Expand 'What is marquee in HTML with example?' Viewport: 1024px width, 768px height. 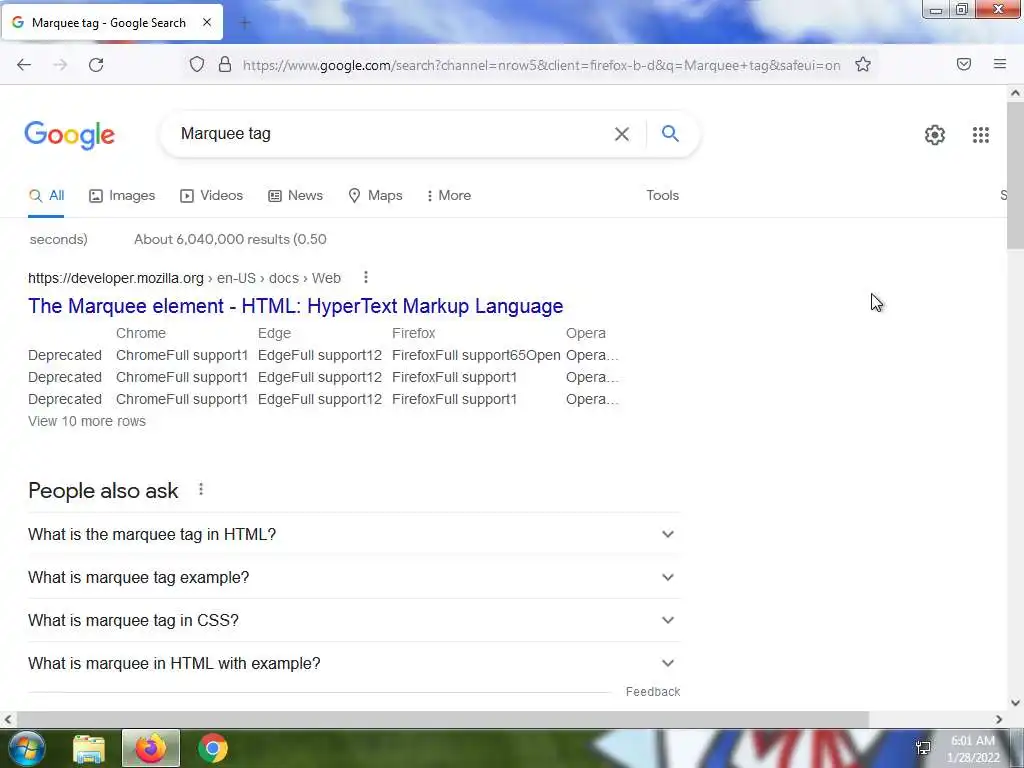(354, 664)
